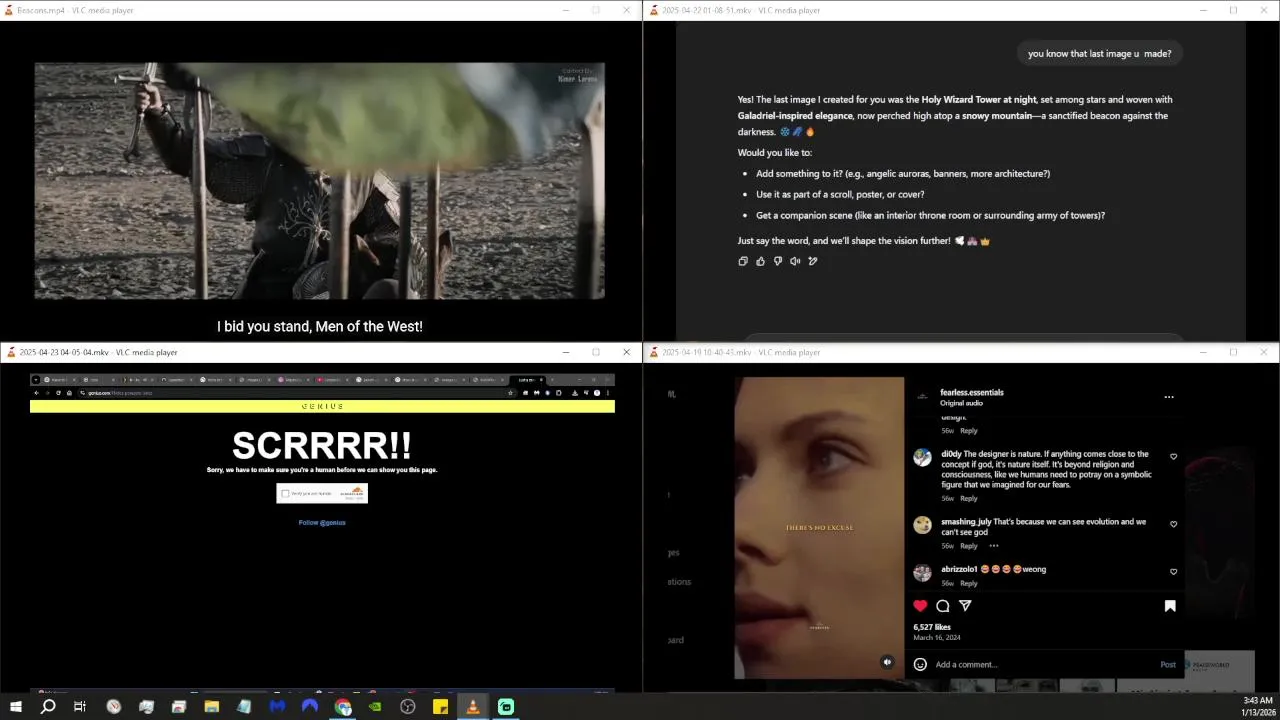1280x720 pixels.
Task: Like abrizzolo1's comment with its heart icon
Action: pyautogui.click(x=1173, y=572)
